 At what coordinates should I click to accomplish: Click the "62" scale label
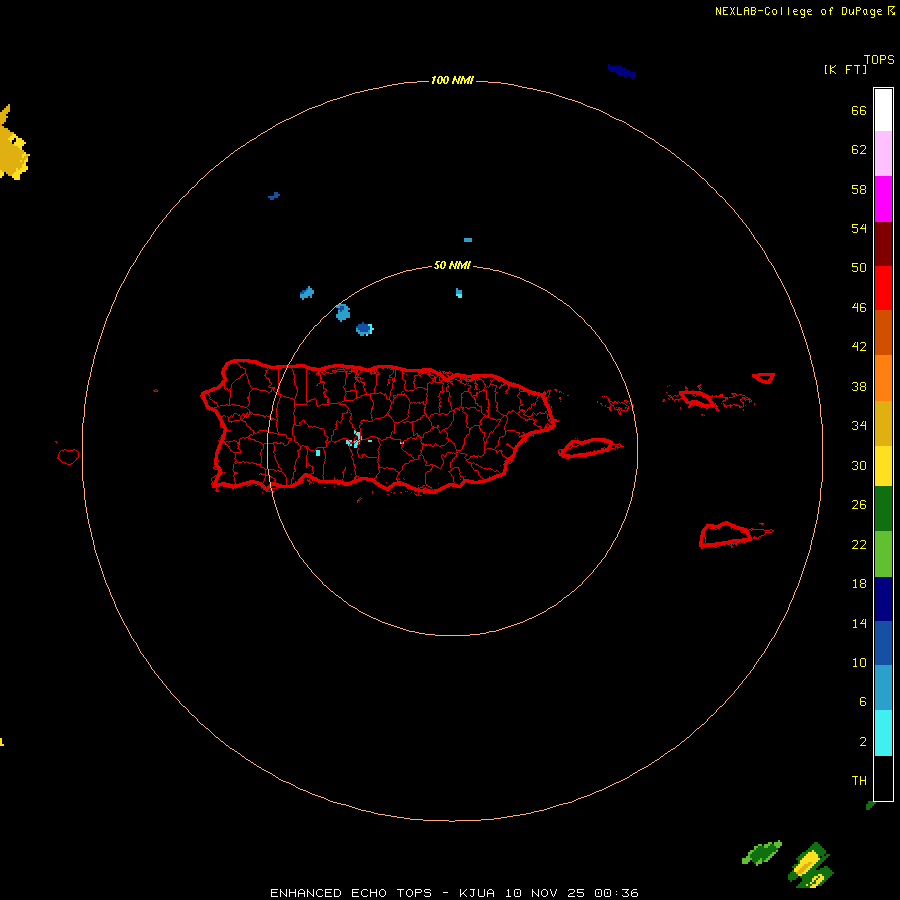(x=859, y=150)
